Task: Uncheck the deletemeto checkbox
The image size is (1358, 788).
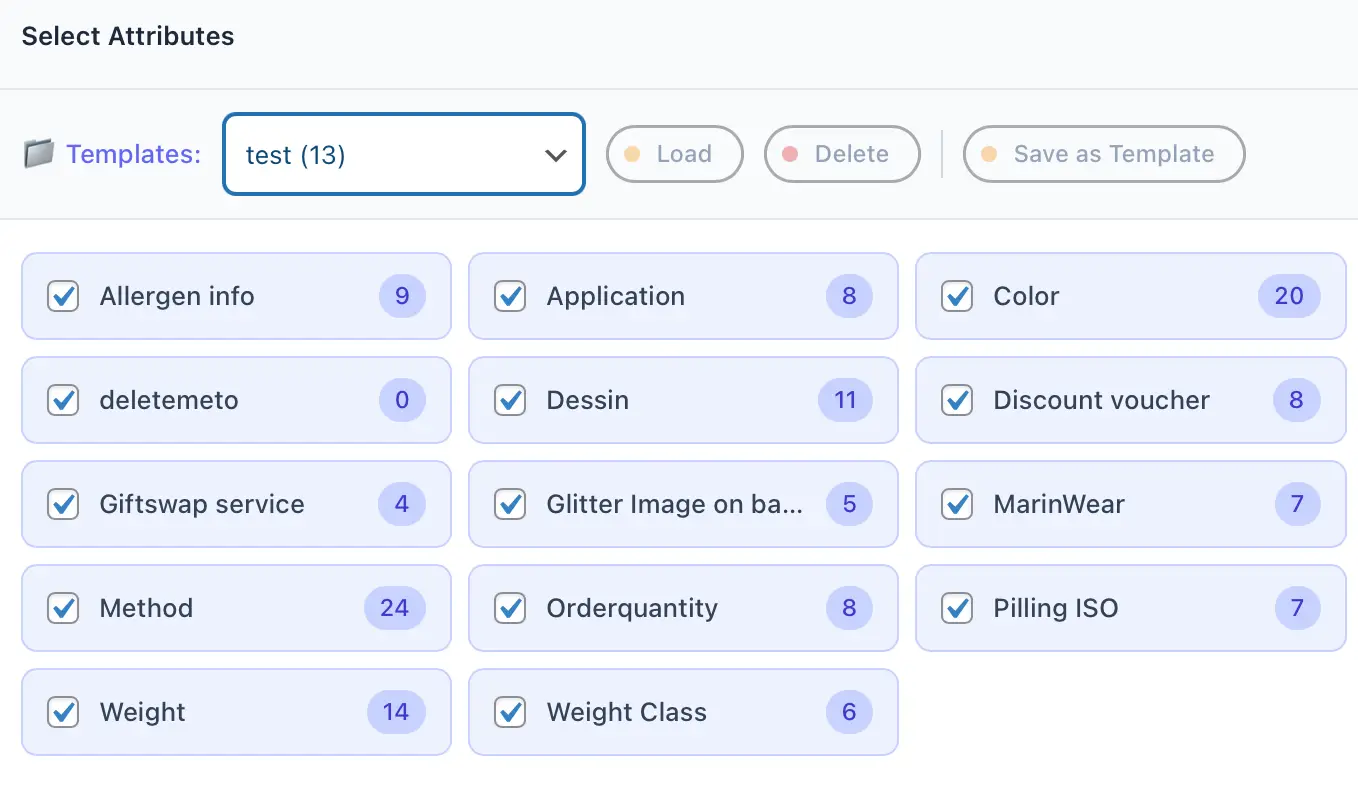Action: (x=64, y=401)
